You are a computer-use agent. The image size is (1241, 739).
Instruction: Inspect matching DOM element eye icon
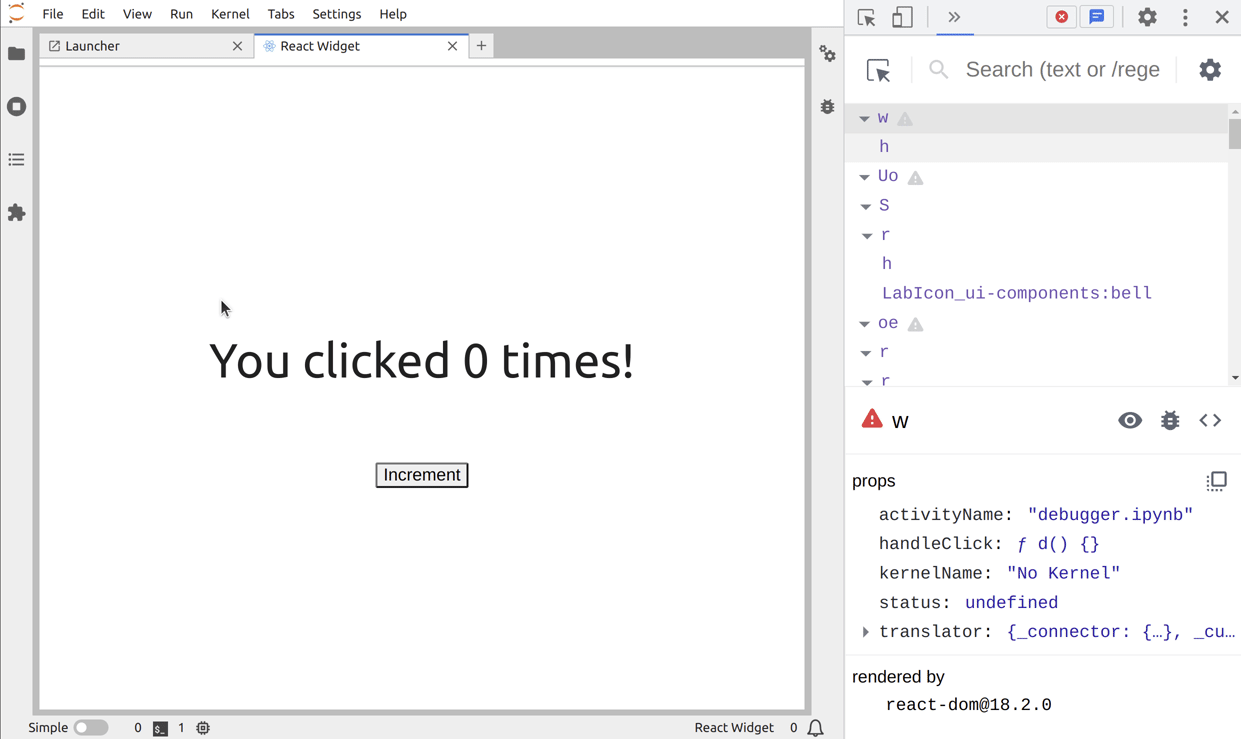[x=1130, y=421]
